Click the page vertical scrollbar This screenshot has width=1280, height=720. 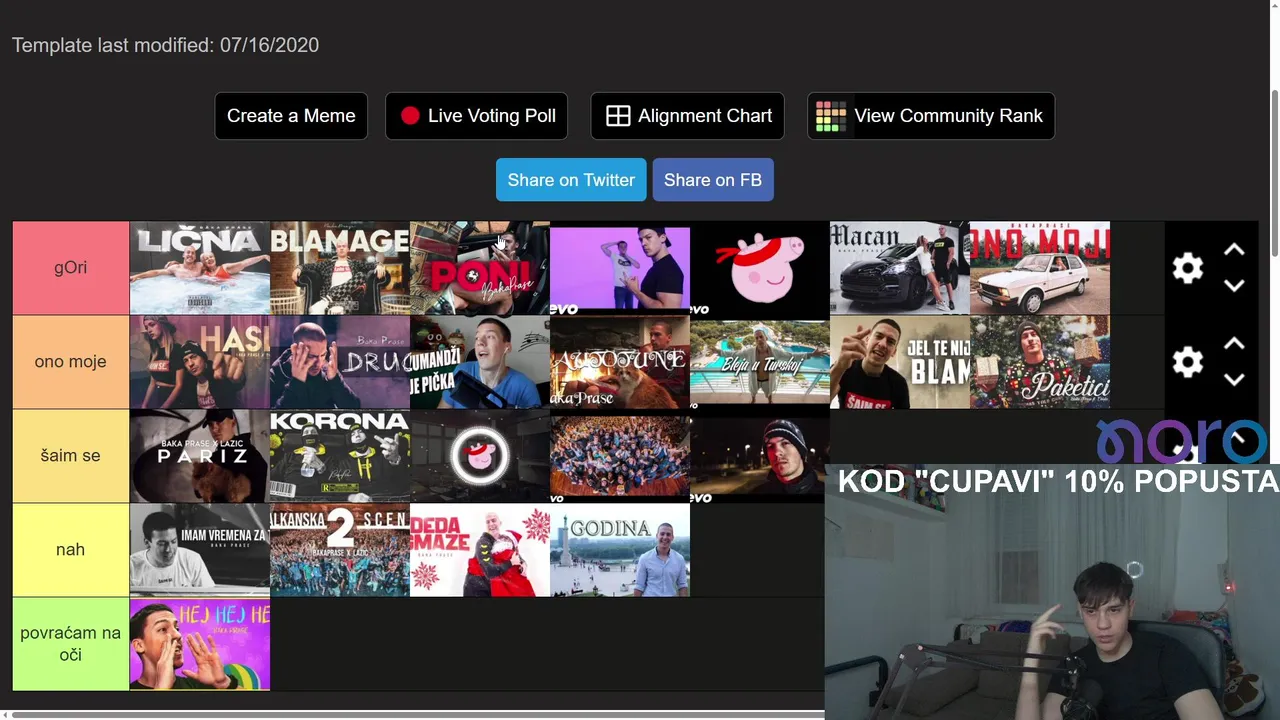1274,175
